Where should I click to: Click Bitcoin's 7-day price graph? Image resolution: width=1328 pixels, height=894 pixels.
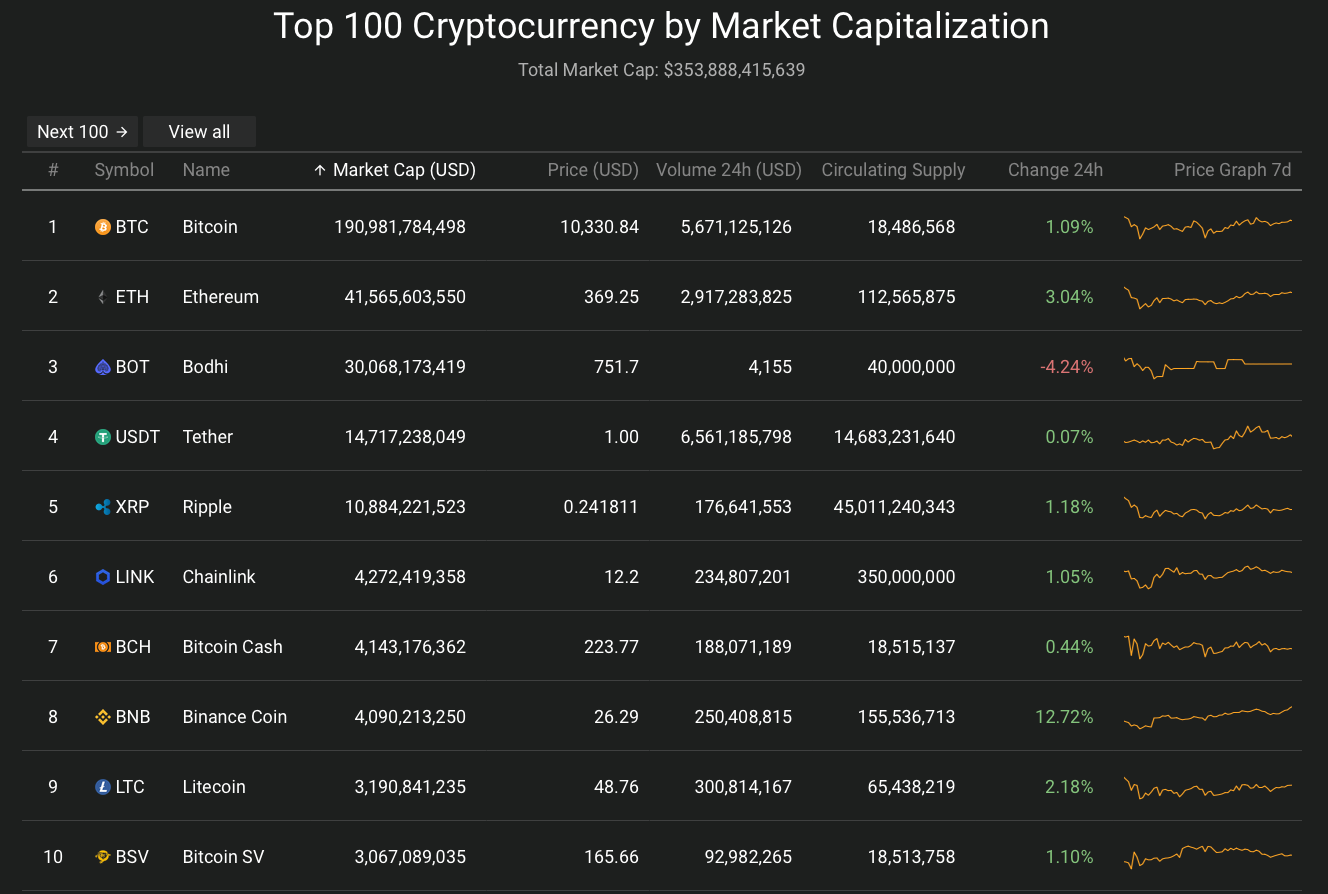(1208, 227)
